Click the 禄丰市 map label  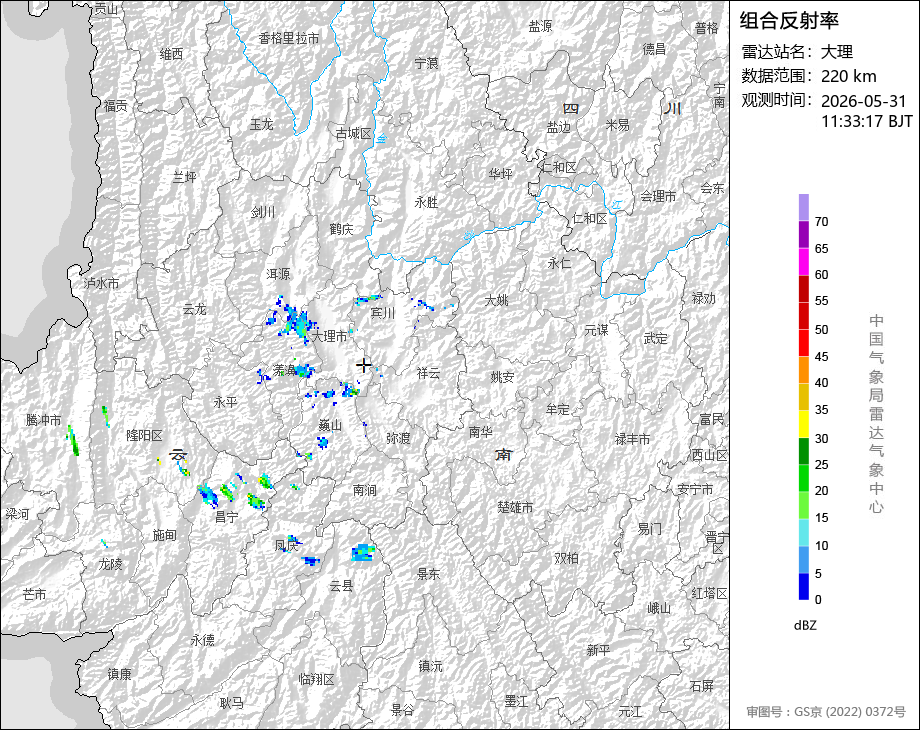[x=632, y=439]
